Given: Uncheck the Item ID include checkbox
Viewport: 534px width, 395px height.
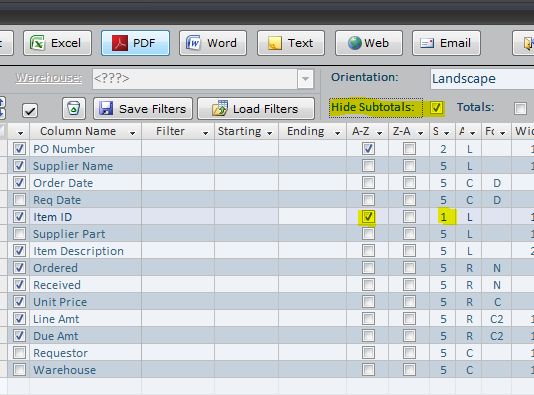Looking at the screenshot, I should coord(19,217).
